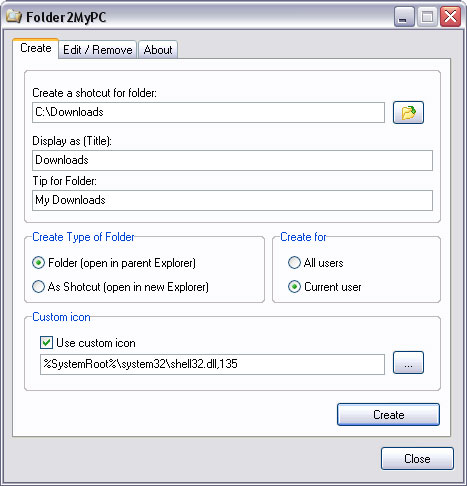Image resolution: width=467 pixels, height=486 pixels.
Task: Click the browse folder icon button
Action: tap(408, 113)
